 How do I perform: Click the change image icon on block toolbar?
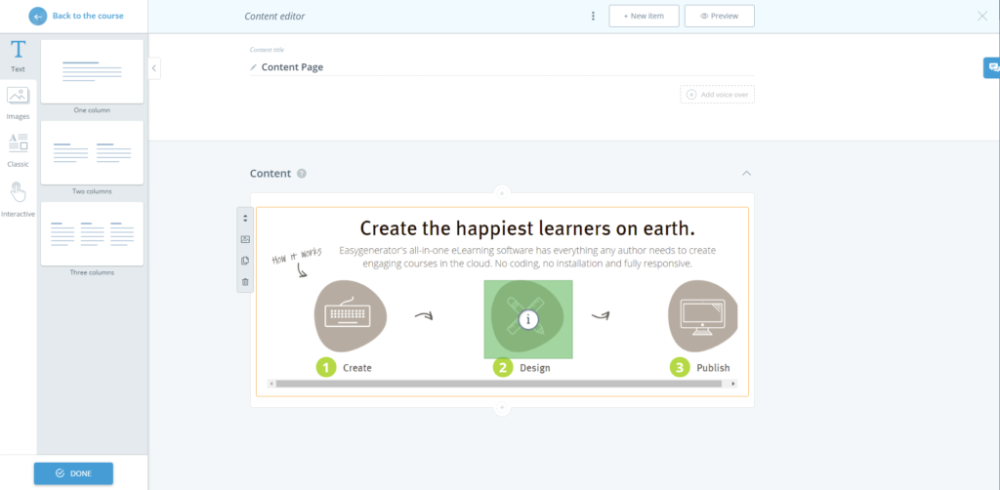[x=245, y=239]
